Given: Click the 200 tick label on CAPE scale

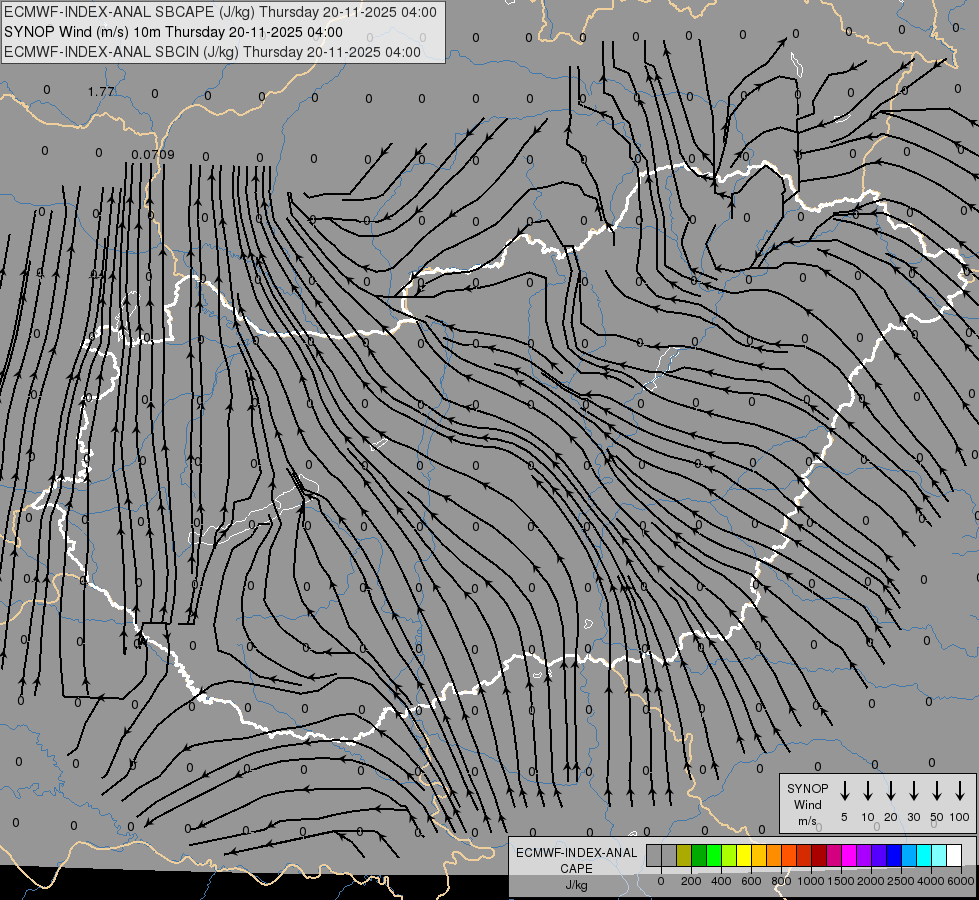Looking at the screenshot, I should tap(691, 881).
